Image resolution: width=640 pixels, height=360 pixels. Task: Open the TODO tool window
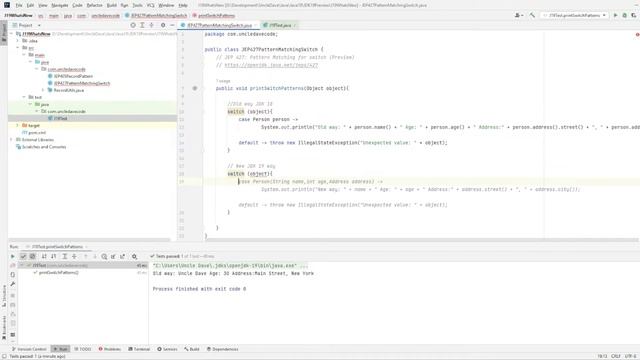click(83, 349)
